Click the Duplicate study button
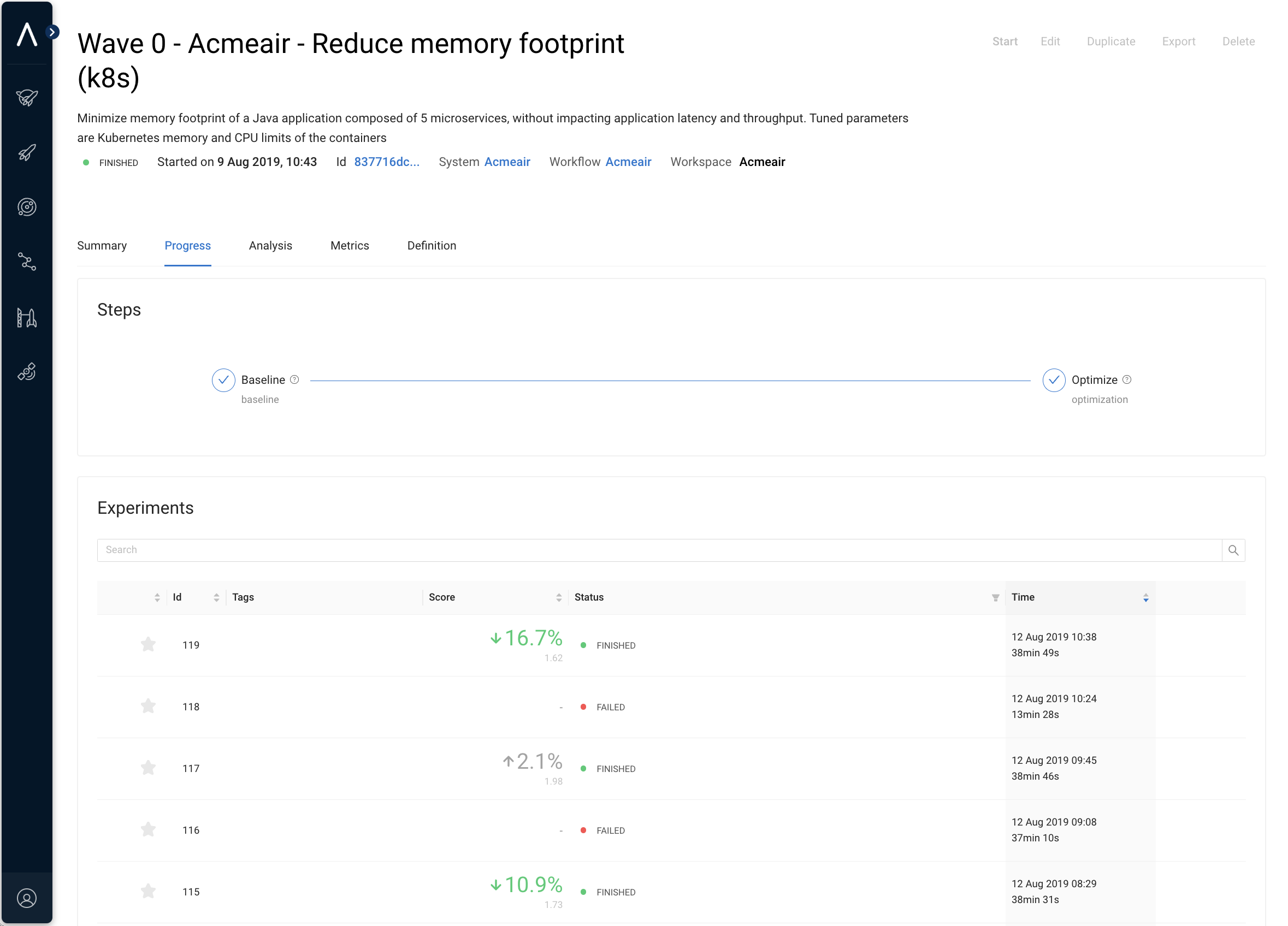The width and height of the screenshot is (1288, 926). [x=1110, y=41]
